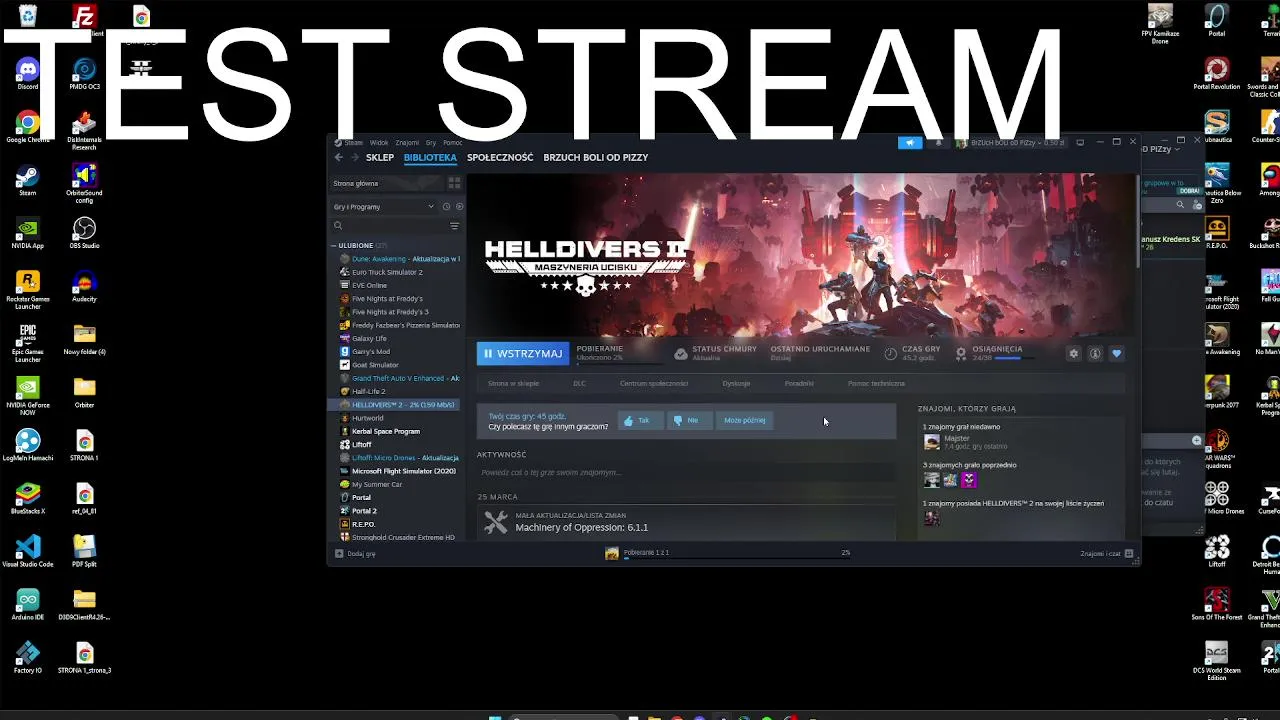Switch to the BIBLIOTEKA tab
Screen dimensions: 1280x720
click(x=430, y=157)
